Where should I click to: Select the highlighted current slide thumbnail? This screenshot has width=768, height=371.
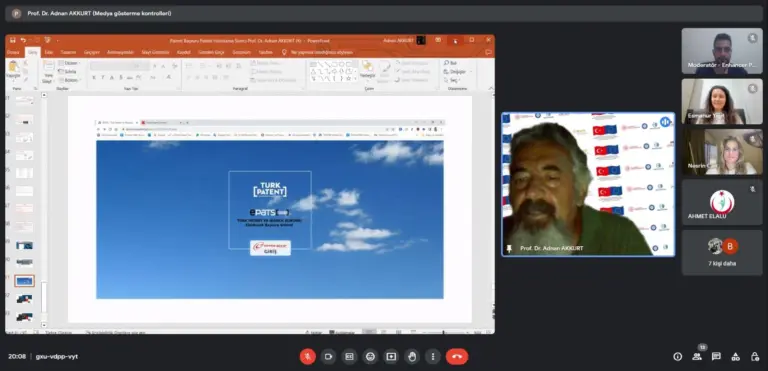(x=24, y=281)
